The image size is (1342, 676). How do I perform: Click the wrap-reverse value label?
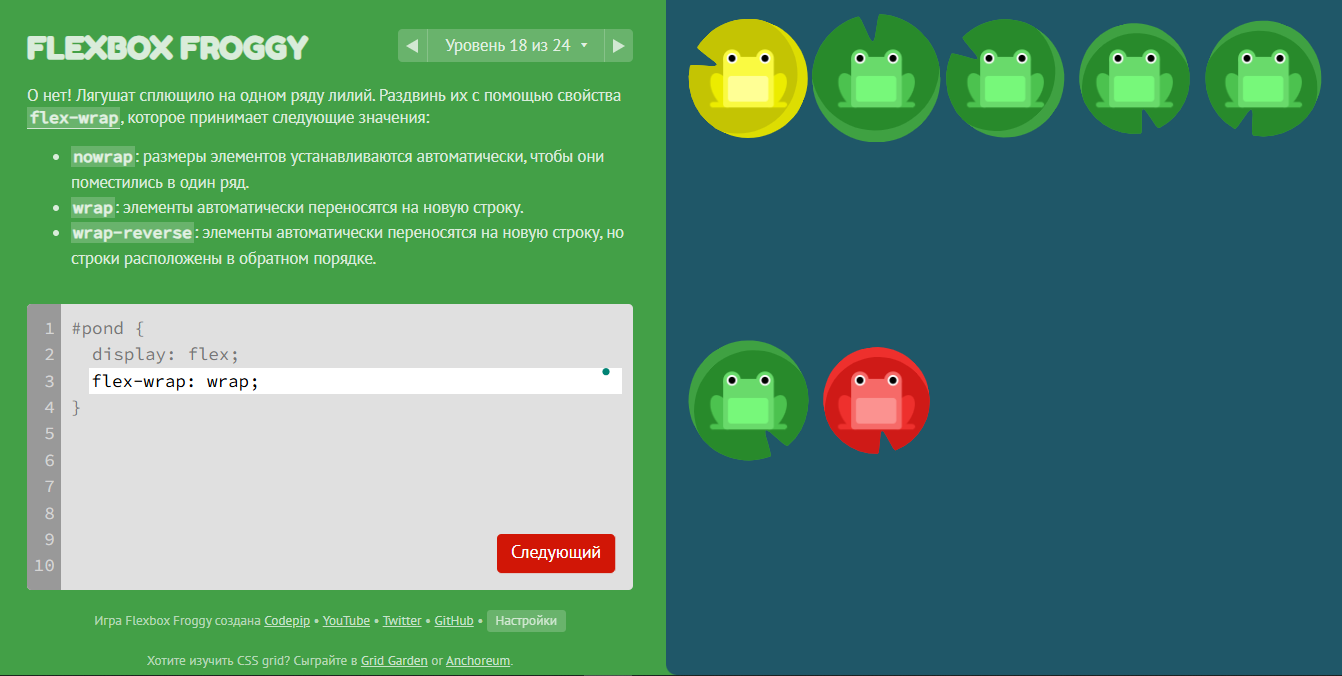(132, 233)
